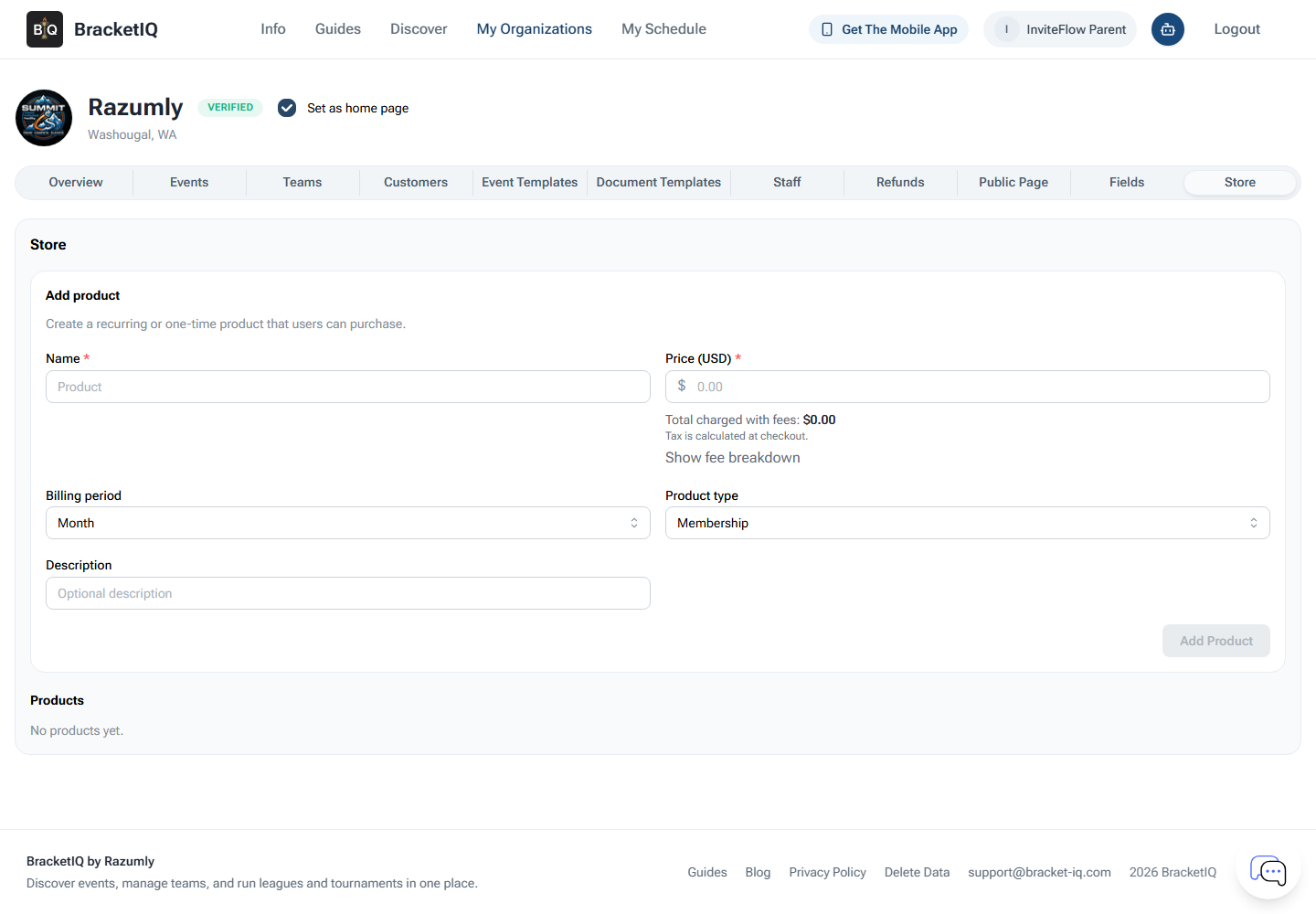
Task: Click the VERIFIED badge
Action: coord(230,107)
